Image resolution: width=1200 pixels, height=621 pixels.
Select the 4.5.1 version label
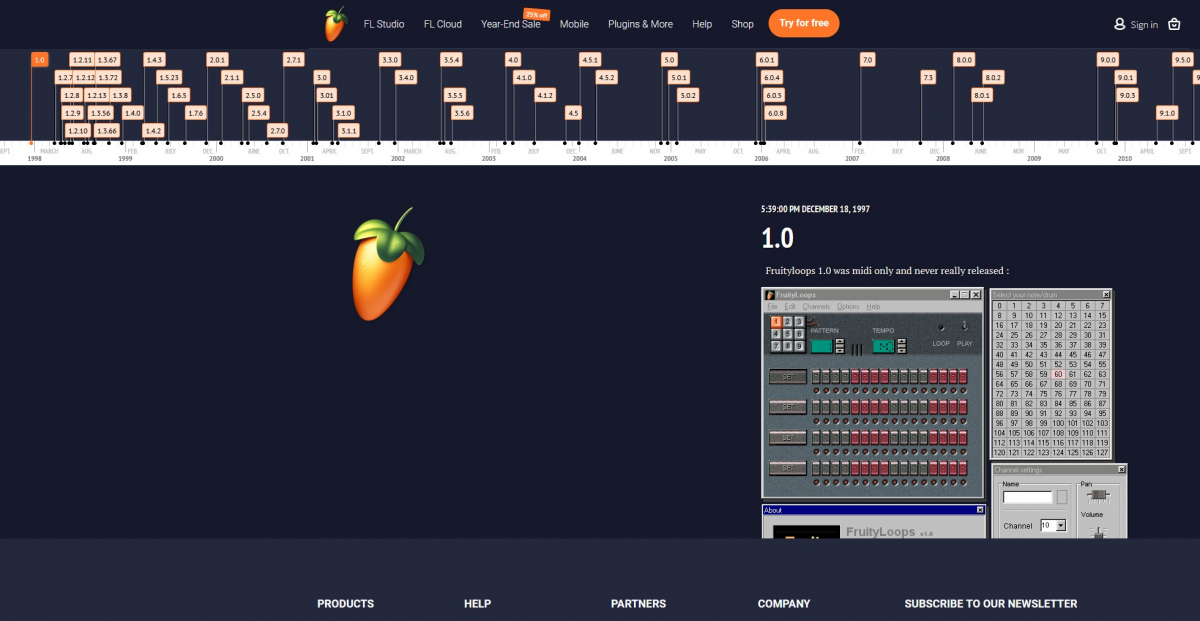coord(590,60)
